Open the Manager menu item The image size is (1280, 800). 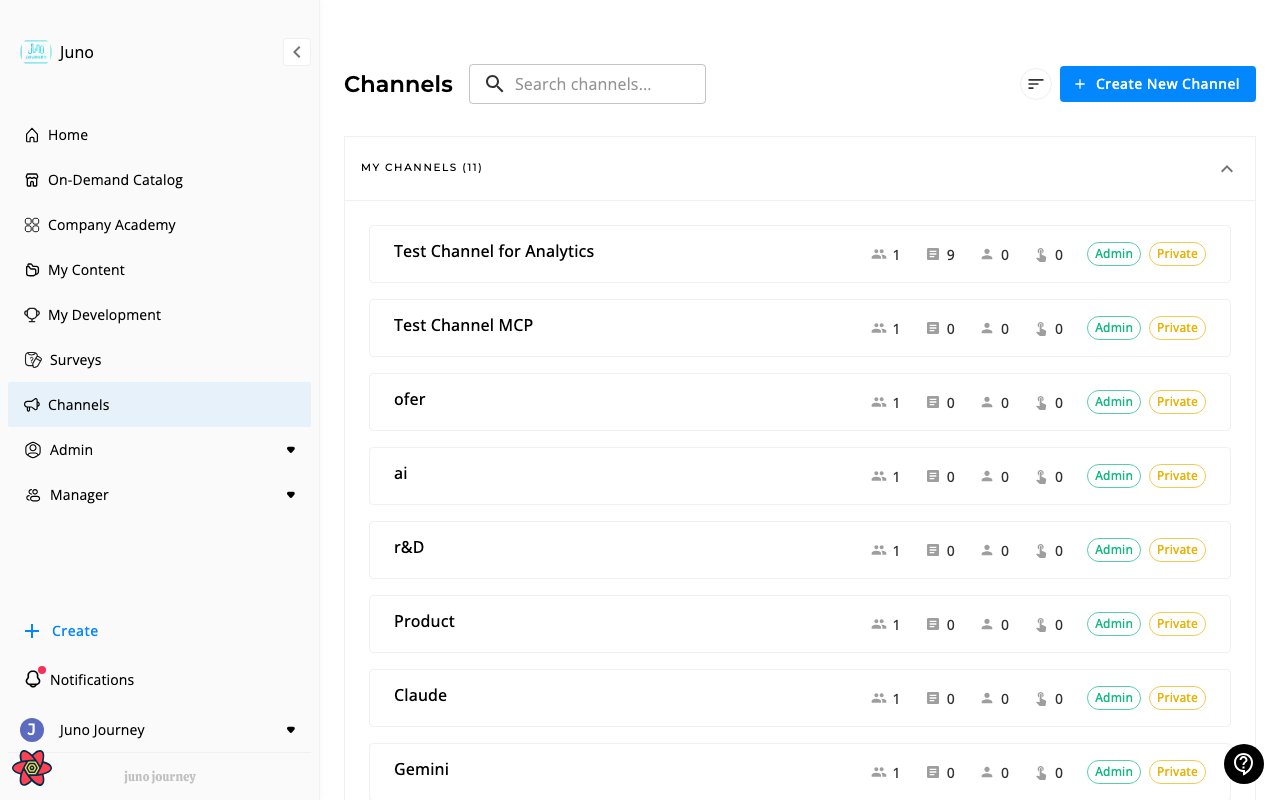(x=159, y=495)
